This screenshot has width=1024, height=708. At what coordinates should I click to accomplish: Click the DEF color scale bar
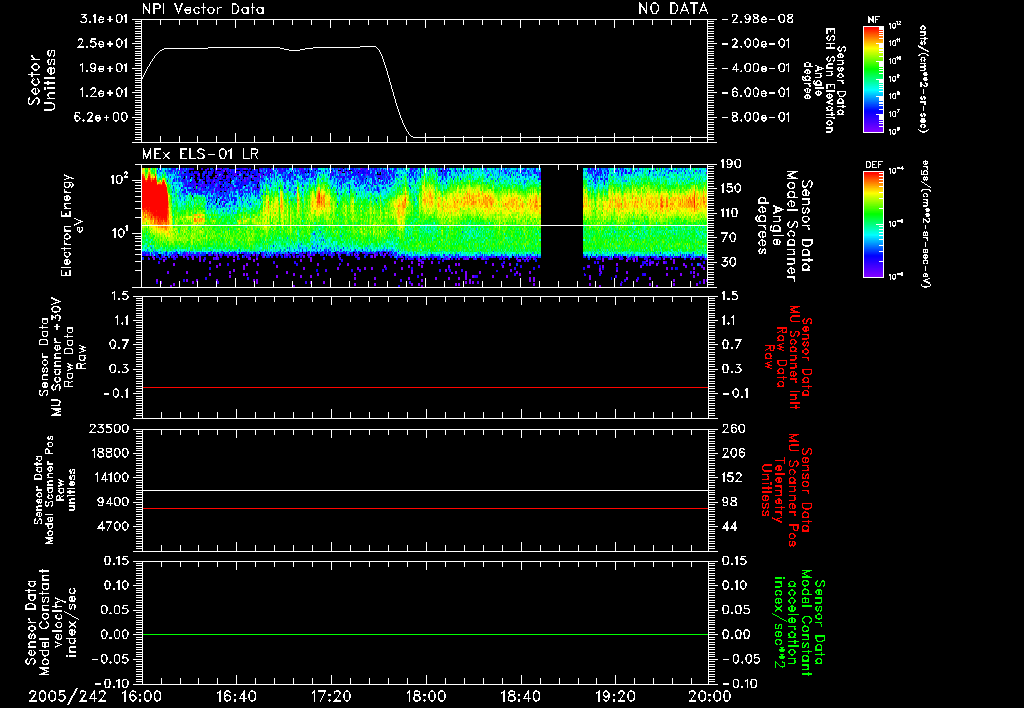(874, 224)
